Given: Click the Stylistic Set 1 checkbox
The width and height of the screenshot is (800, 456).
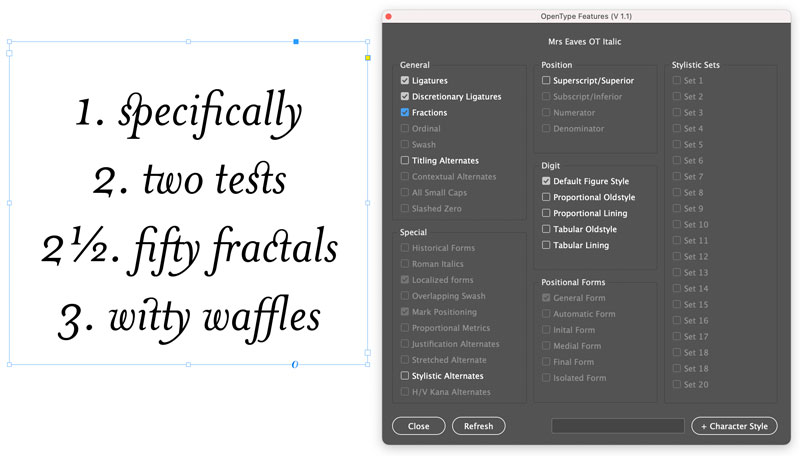Looking at the screenshot, I should [677, 80].
